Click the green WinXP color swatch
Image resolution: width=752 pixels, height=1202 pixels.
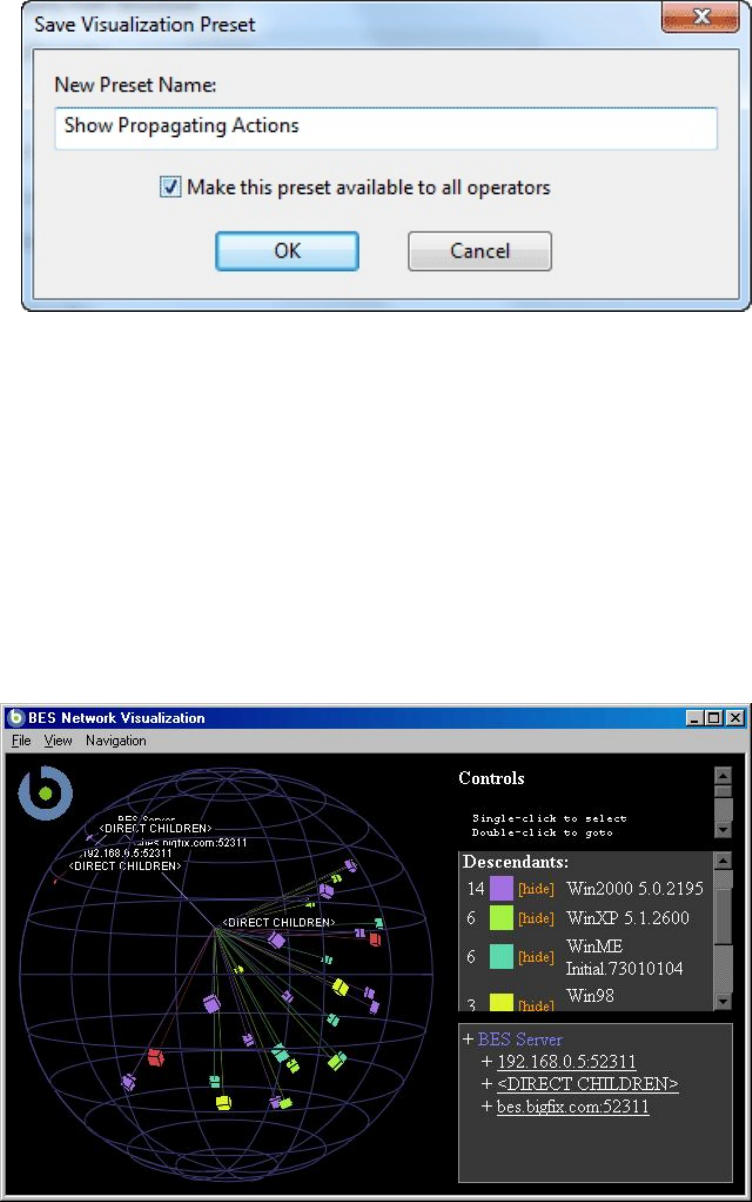[501, 918]
